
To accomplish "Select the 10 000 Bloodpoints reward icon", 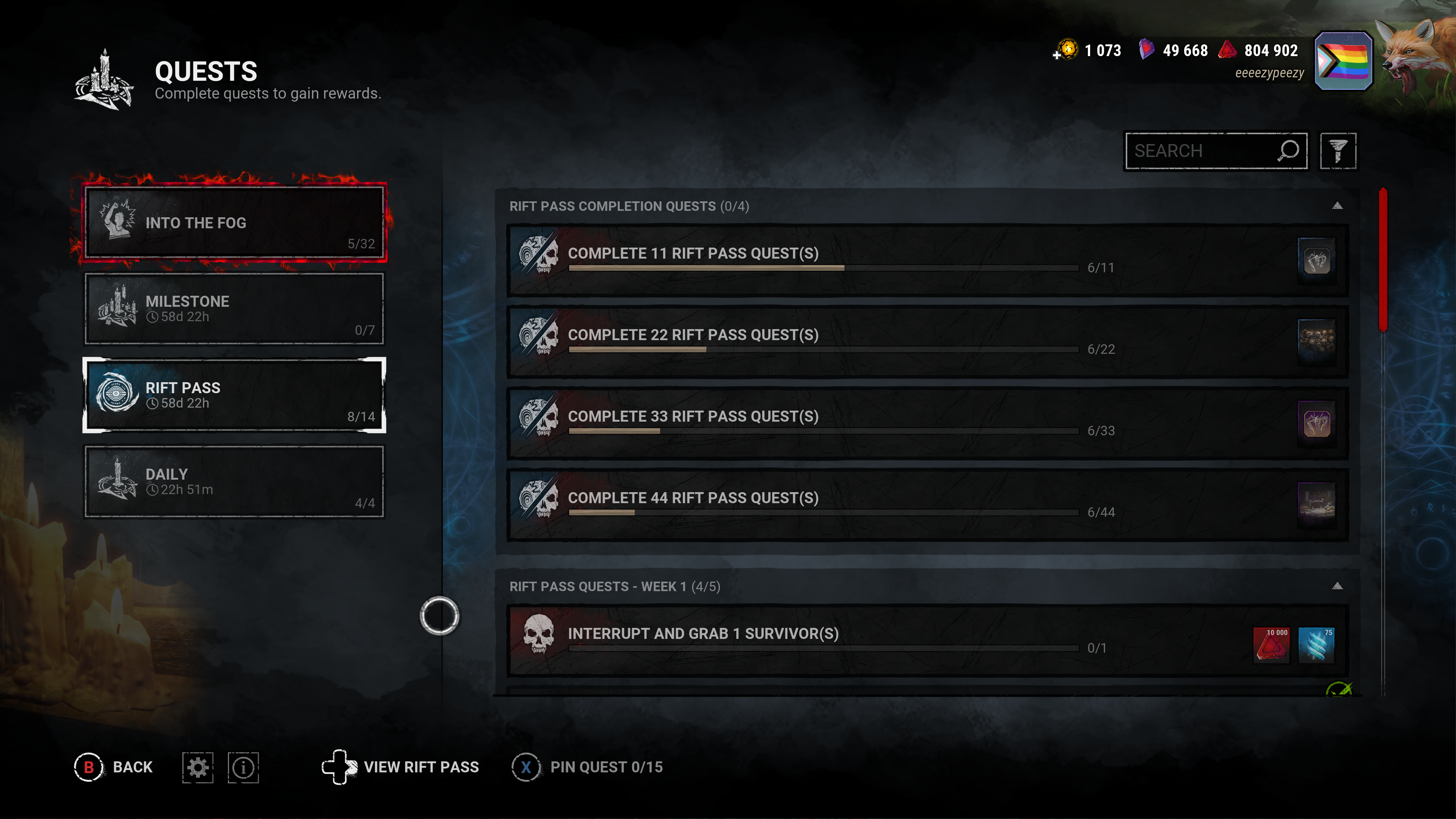I will pos(1272,644).
